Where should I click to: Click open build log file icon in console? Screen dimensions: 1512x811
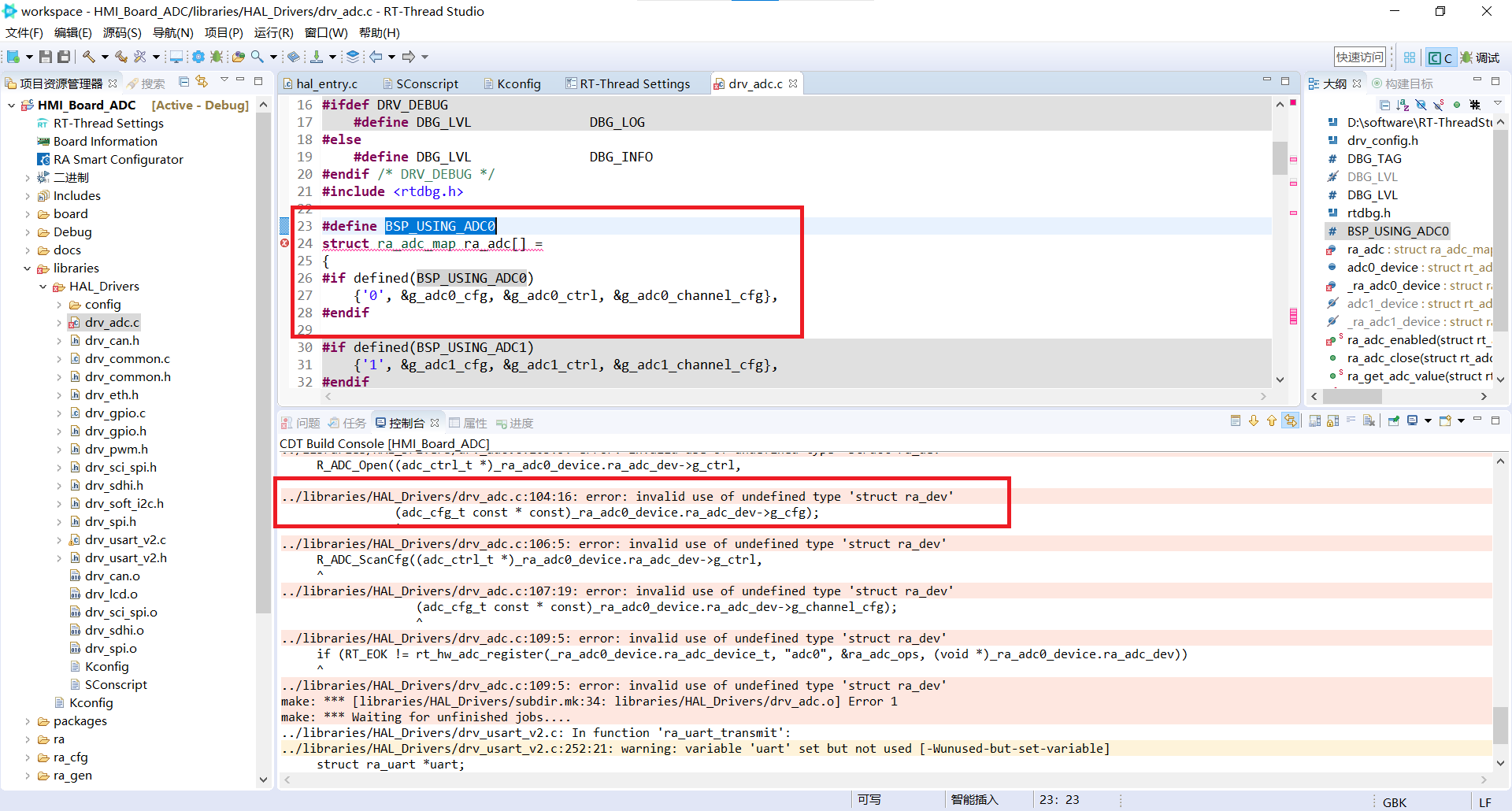(1236, 421)
